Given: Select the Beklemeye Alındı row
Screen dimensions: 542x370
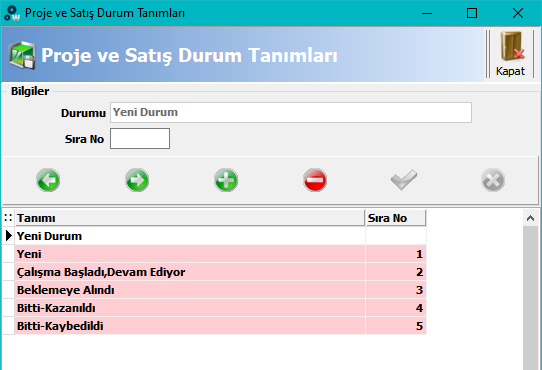Looking at the screenshot, I should pos(221,290).
